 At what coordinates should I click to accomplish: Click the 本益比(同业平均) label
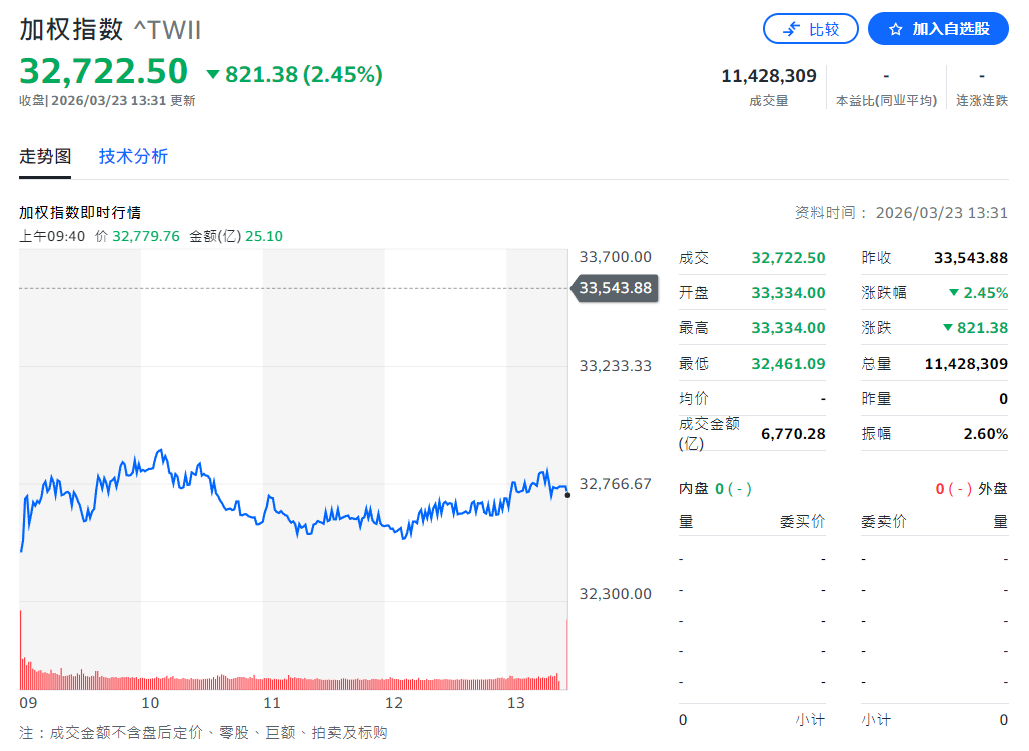pyautogui.click(x=886, y=101)
